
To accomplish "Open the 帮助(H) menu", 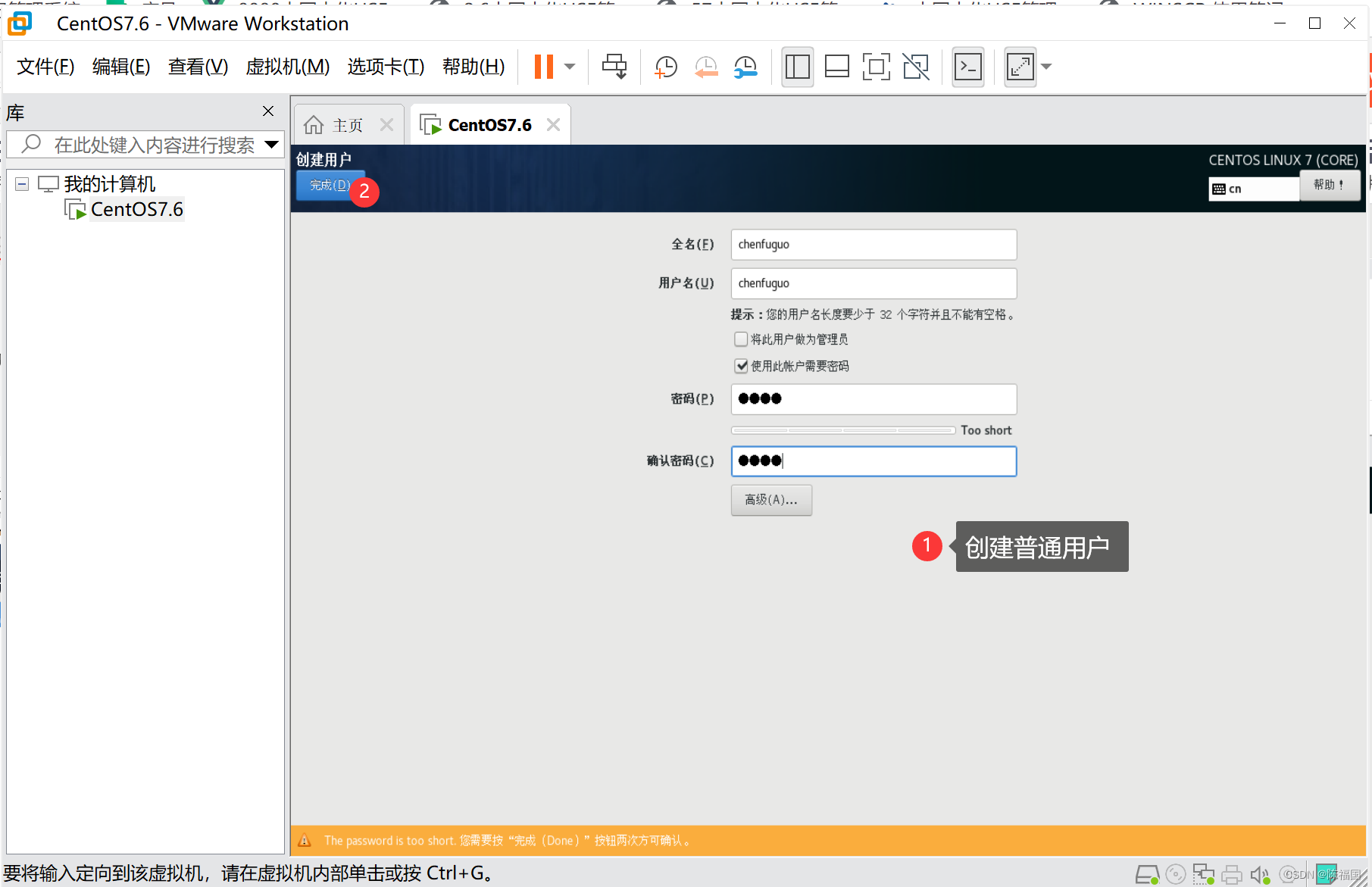I will pos(473,67).
